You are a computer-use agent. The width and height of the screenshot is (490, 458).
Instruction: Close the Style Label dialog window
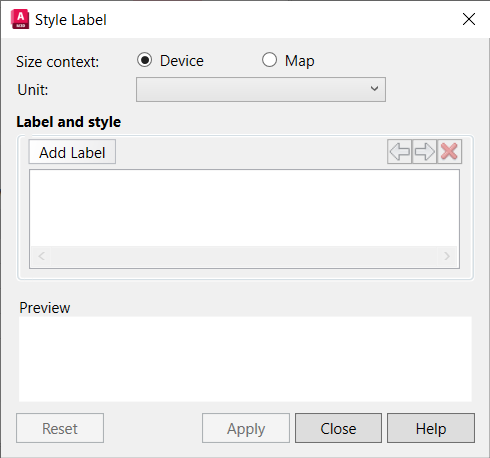469,19
